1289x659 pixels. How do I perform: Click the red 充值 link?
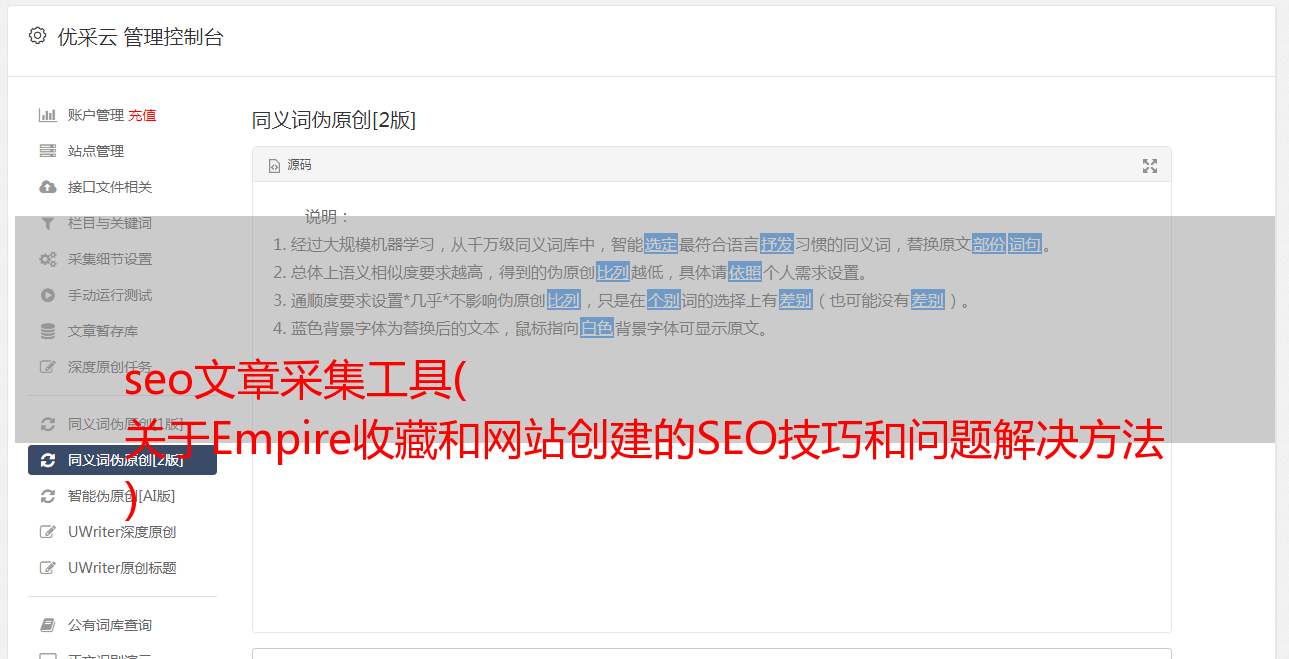[x=142, y=115]
